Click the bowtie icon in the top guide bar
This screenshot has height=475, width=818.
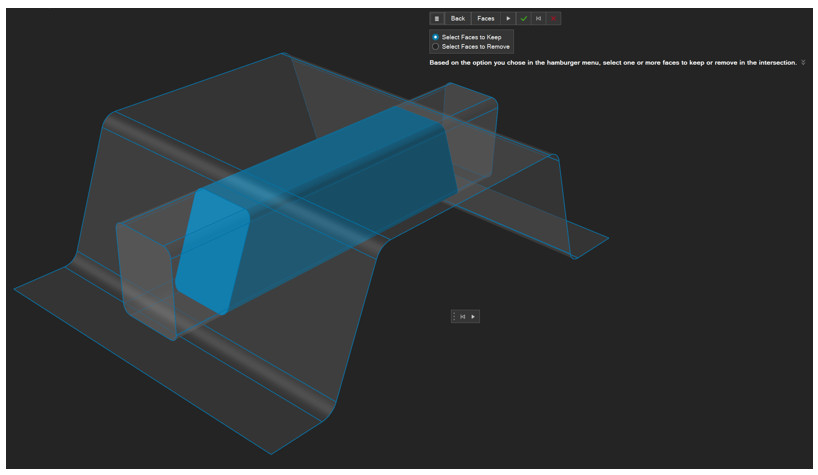(539, 18)
